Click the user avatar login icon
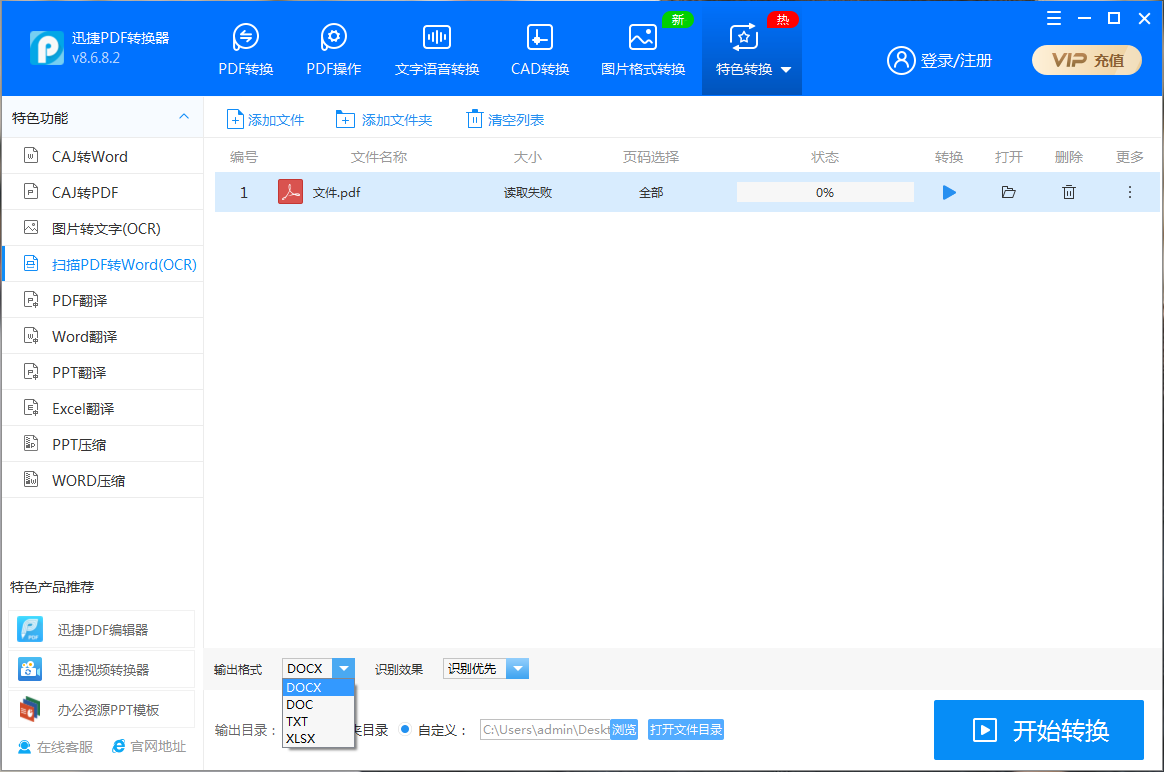 (901, 60)
